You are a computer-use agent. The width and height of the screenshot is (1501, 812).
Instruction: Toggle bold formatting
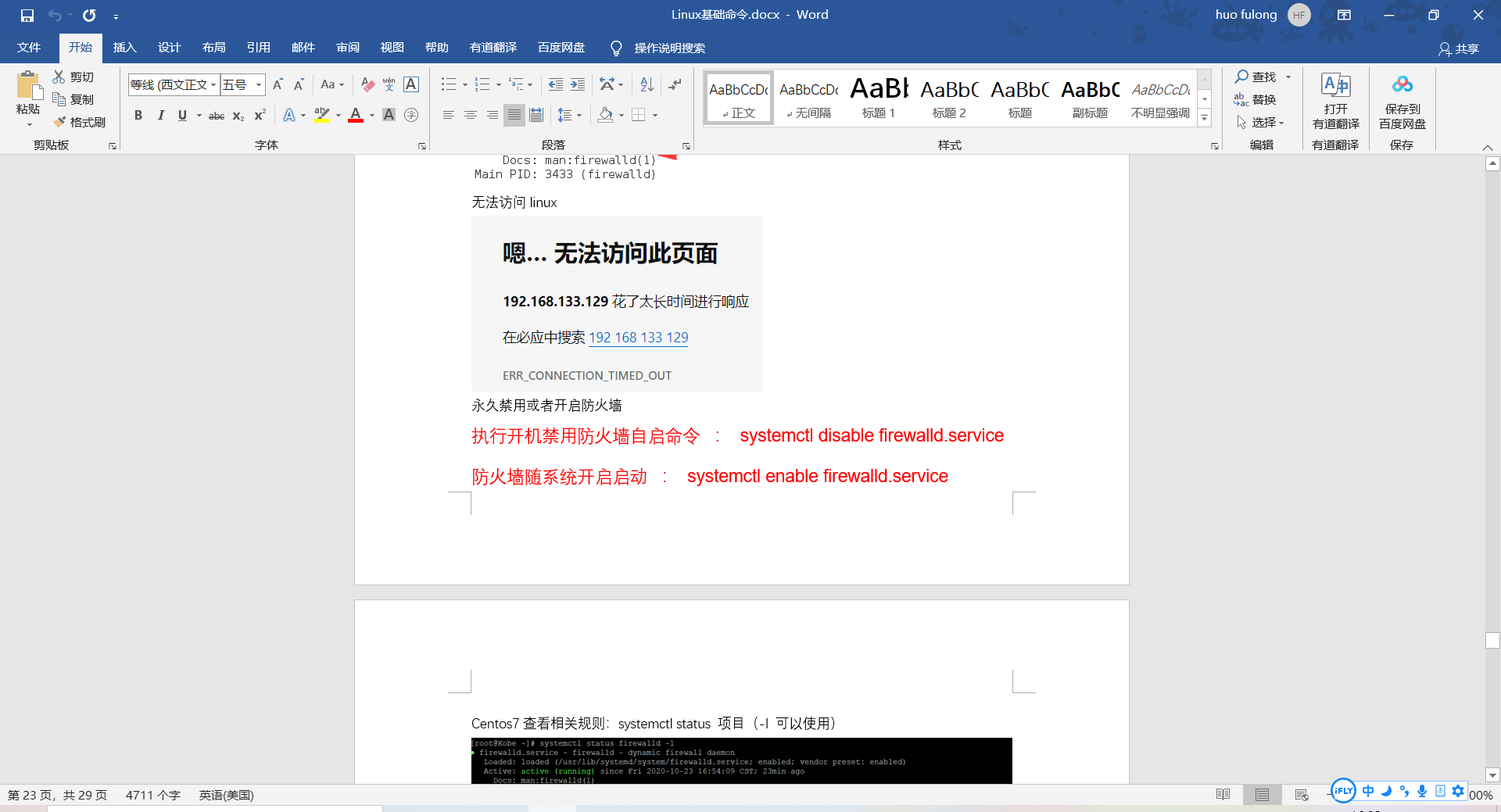click(138, 115)
